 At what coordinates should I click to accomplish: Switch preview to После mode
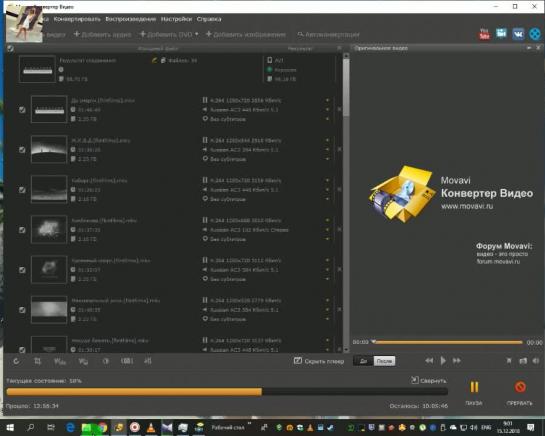384,361
